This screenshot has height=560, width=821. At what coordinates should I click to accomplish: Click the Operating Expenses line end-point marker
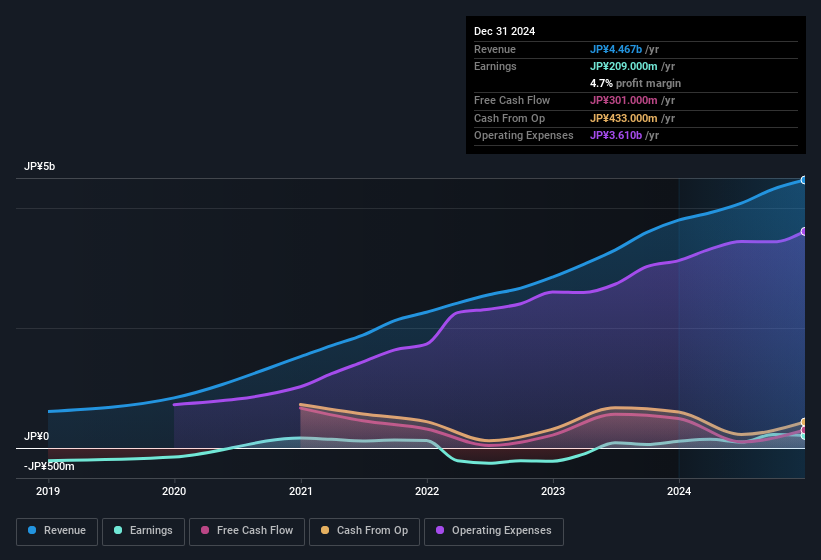[804, 231]
